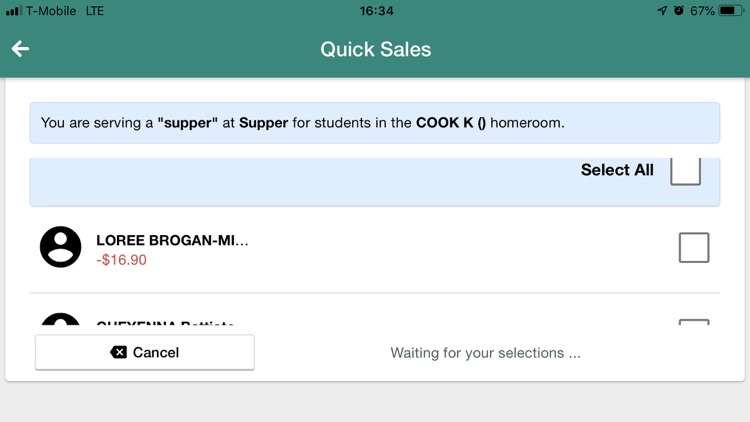
Task: Click the Quick Sales header title
Action: click(375, 49)
